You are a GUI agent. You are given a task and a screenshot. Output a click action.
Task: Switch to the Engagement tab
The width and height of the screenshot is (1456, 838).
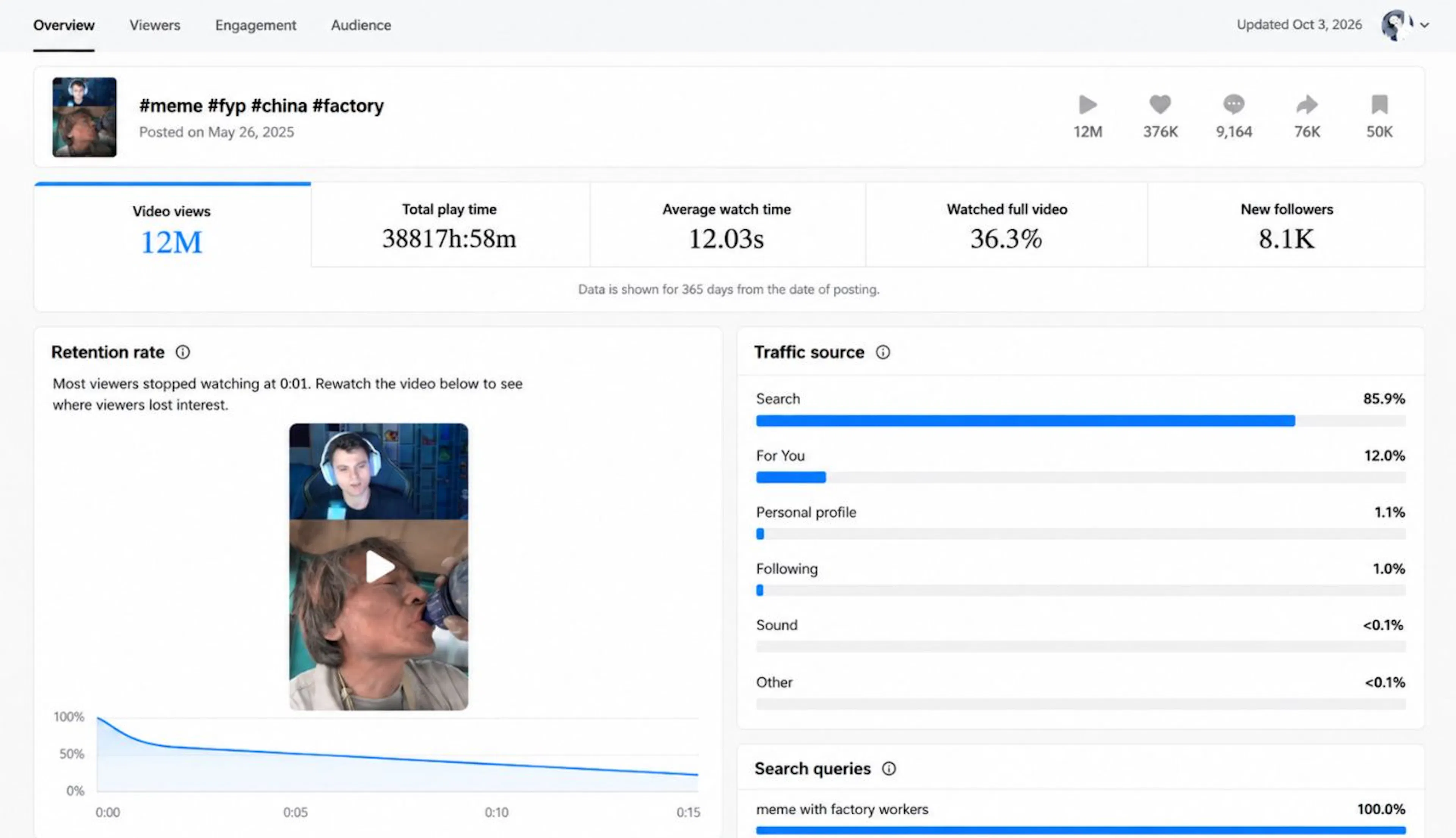click(256, 25)
